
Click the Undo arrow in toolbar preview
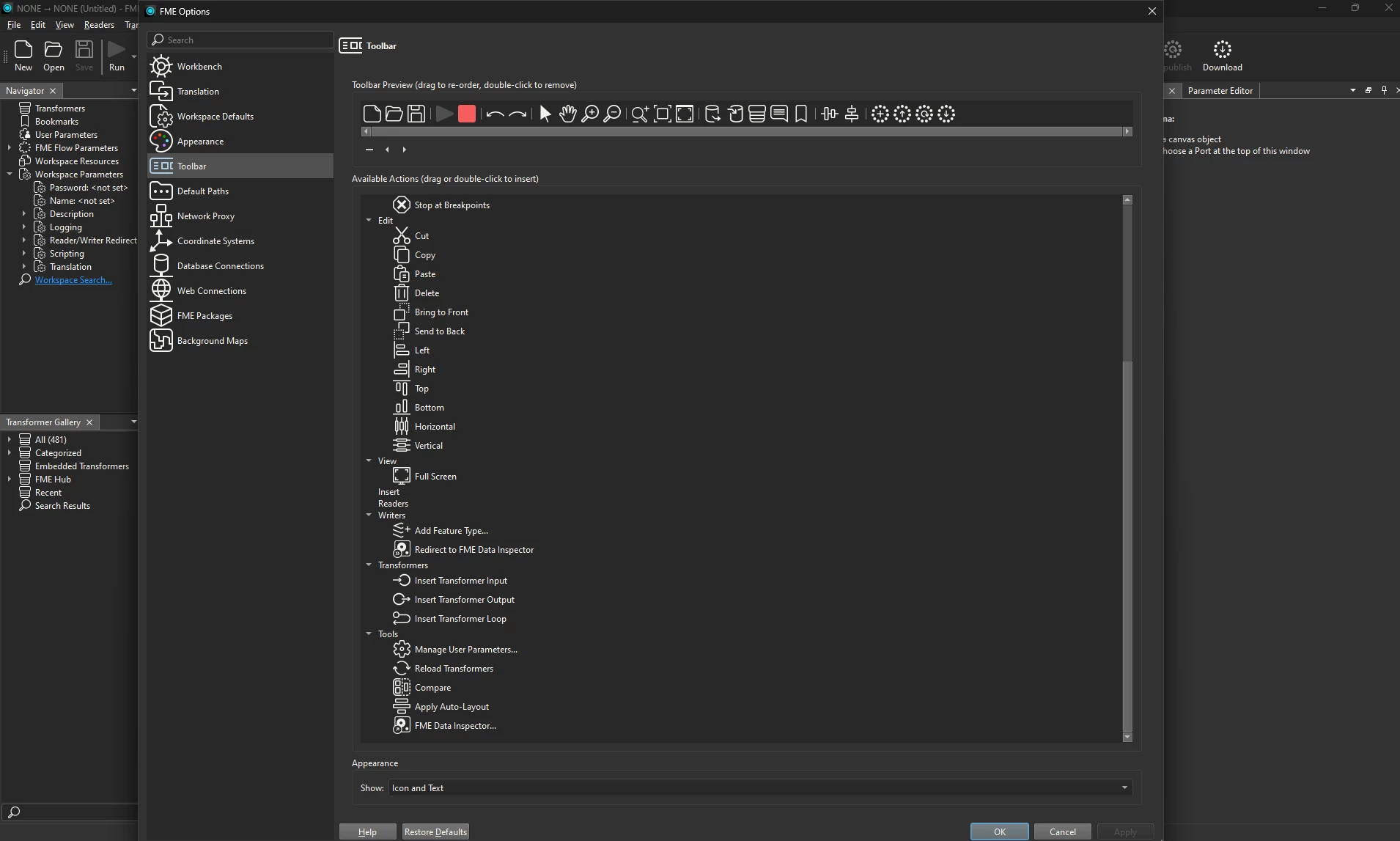click(x=495, y=114)
